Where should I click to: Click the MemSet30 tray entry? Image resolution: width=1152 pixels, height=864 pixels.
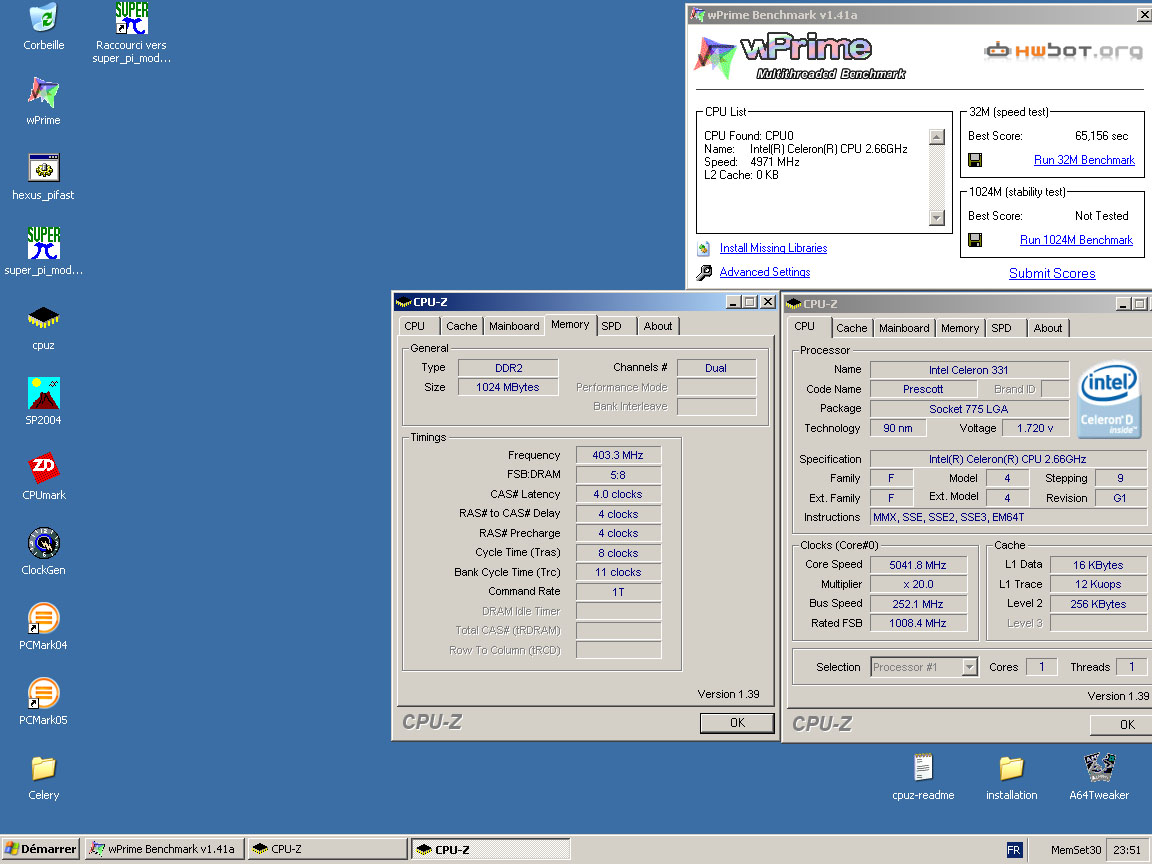click(x=1076, y=850)
